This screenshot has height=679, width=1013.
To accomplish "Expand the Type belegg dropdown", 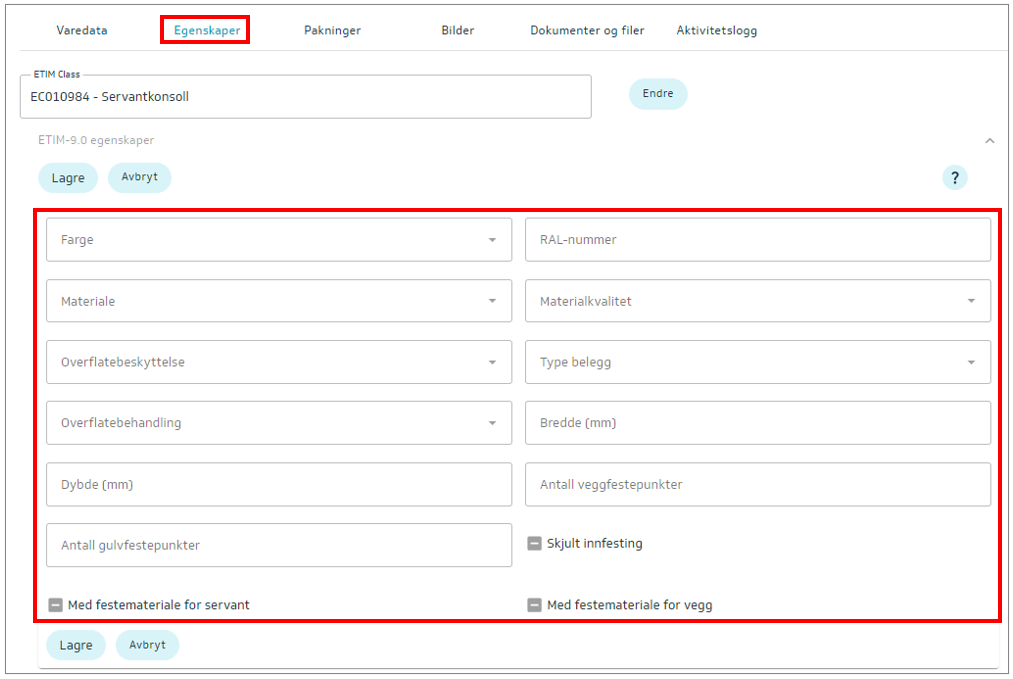I will 757,362.
